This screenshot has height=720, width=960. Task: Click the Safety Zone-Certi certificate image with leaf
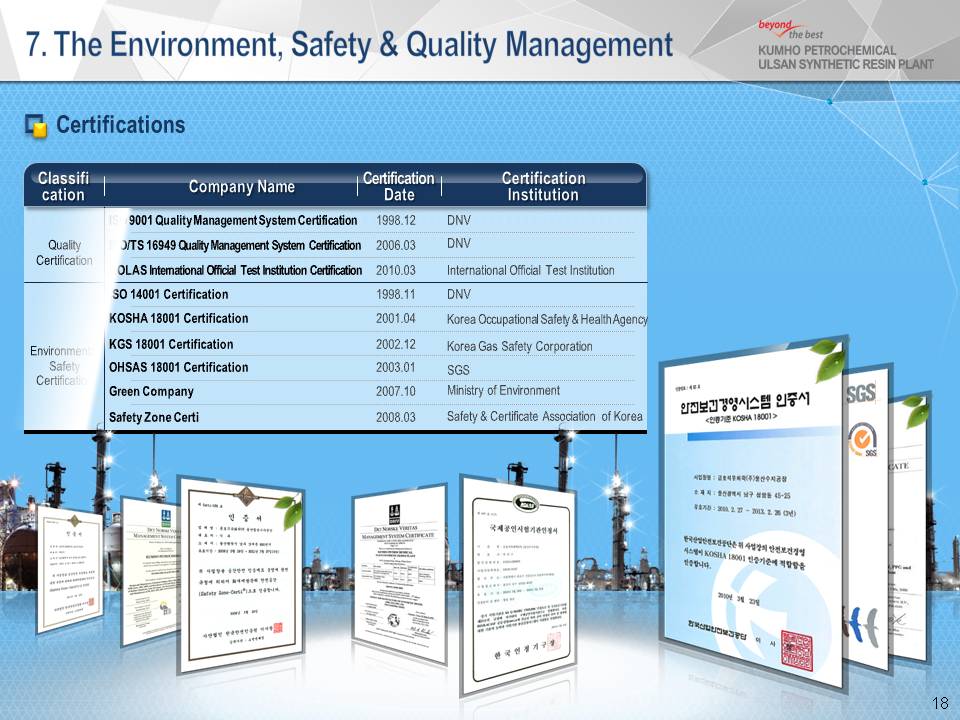point(241,576)
